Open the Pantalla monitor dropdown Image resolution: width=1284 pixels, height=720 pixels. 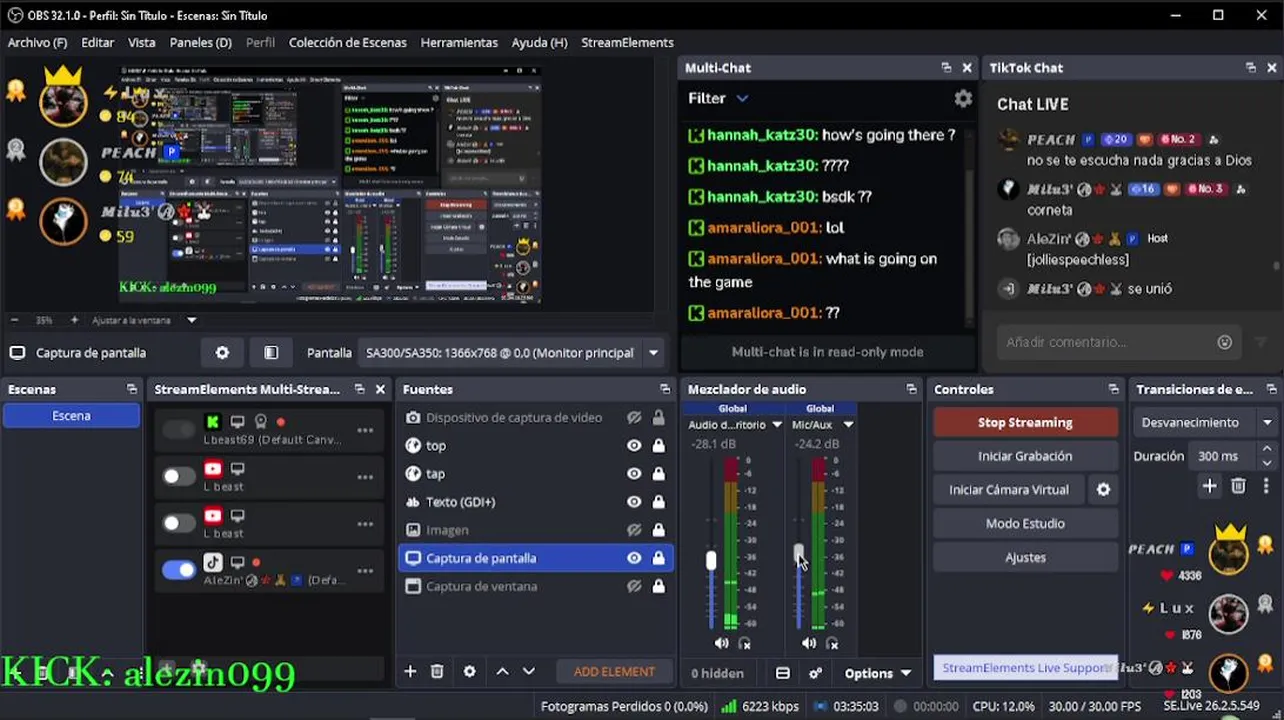pos(654,353)
